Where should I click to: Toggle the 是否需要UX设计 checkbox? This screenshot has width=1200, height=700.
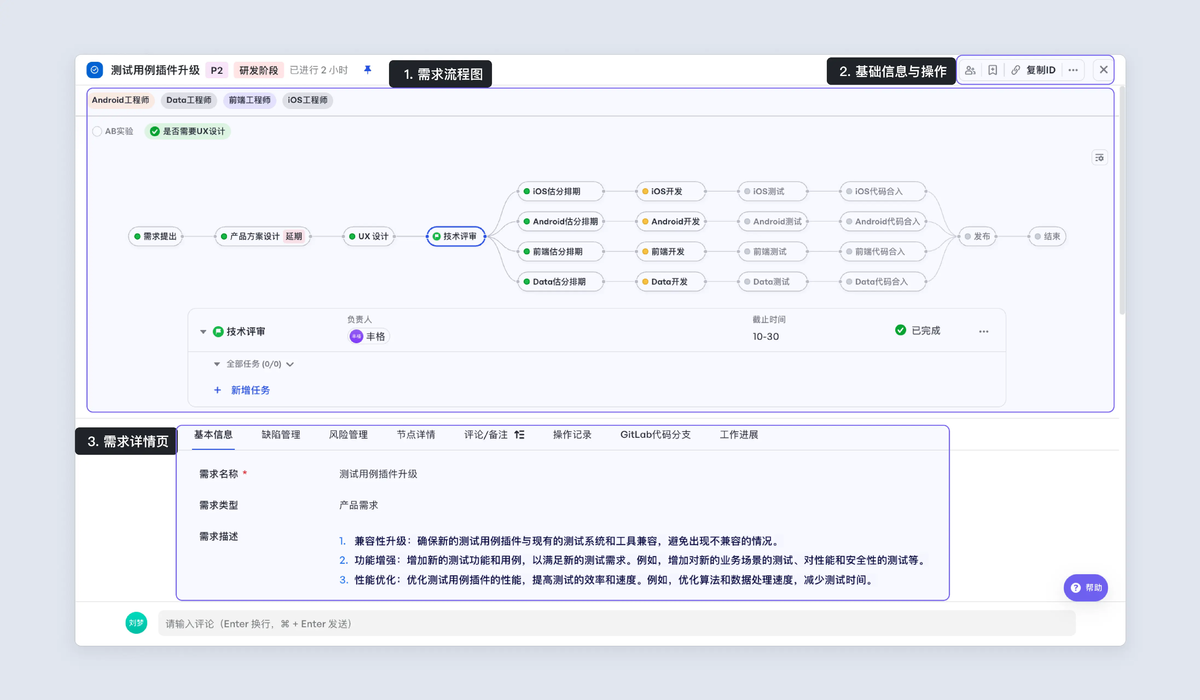coord(154,131)
